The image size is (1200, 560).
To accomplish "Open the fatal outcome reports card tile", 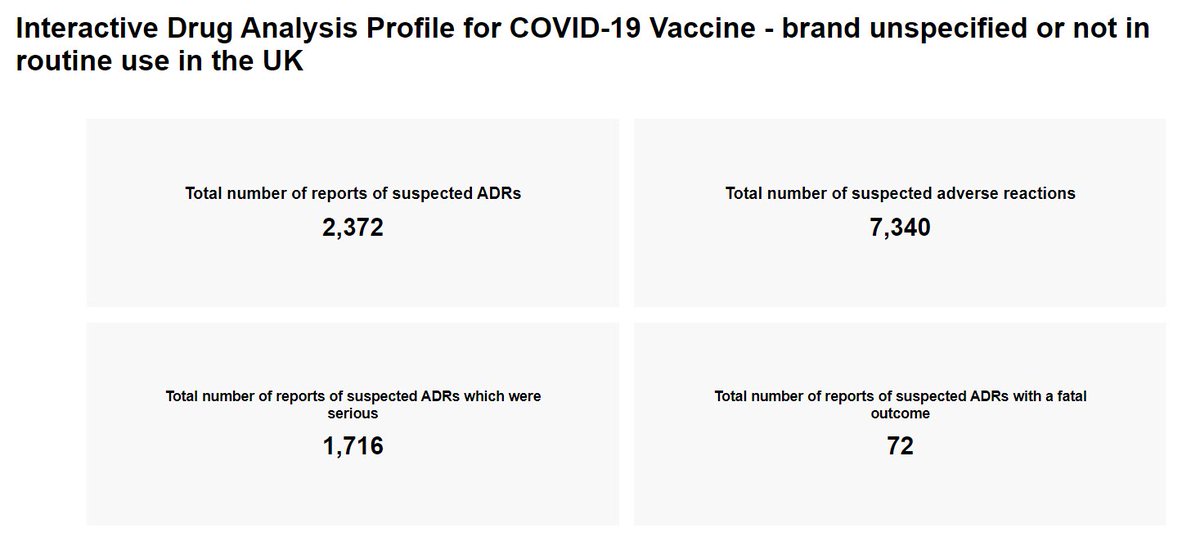I will 900,490.
